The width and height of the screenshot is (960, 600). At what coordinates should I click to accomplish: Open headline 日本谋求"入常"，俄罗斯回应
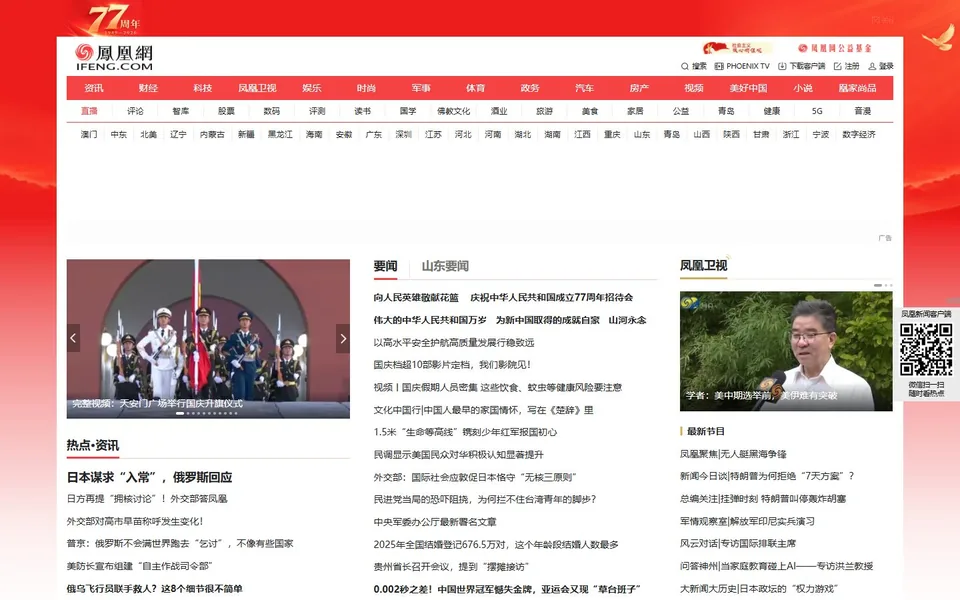(149, 477)
